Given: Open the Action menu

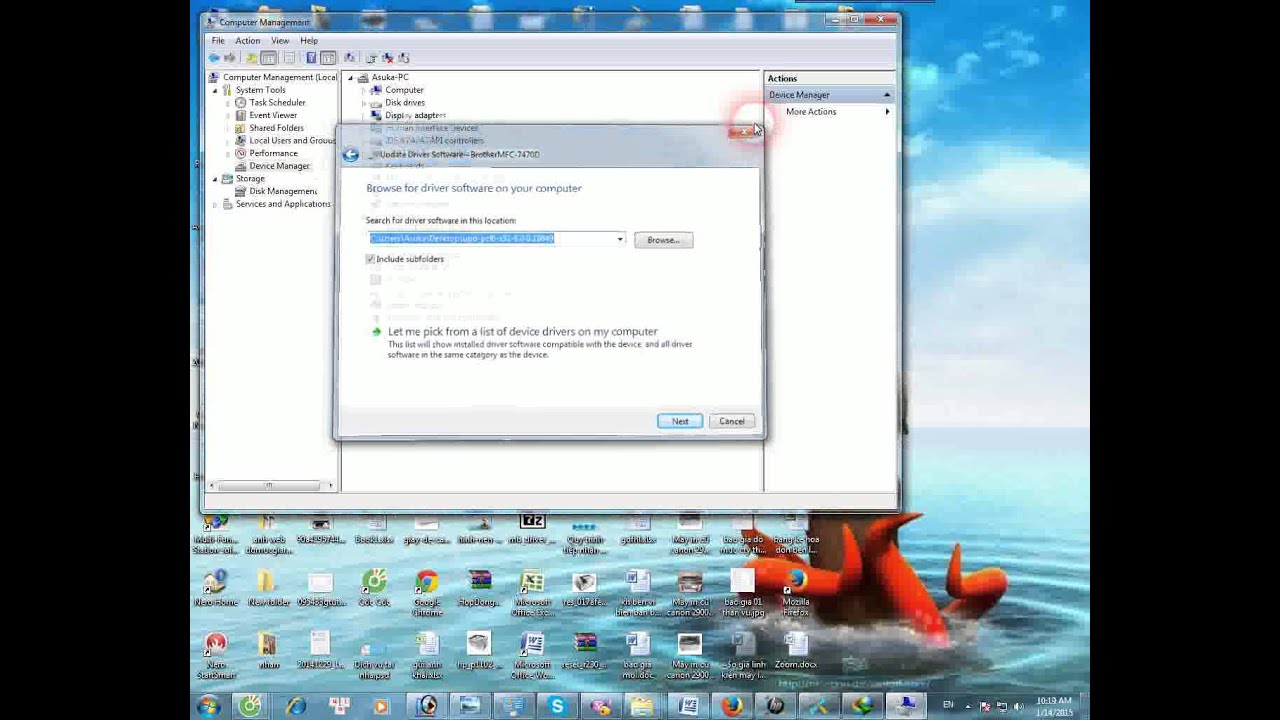Looking at the screenshot, I should click(248, 41).
